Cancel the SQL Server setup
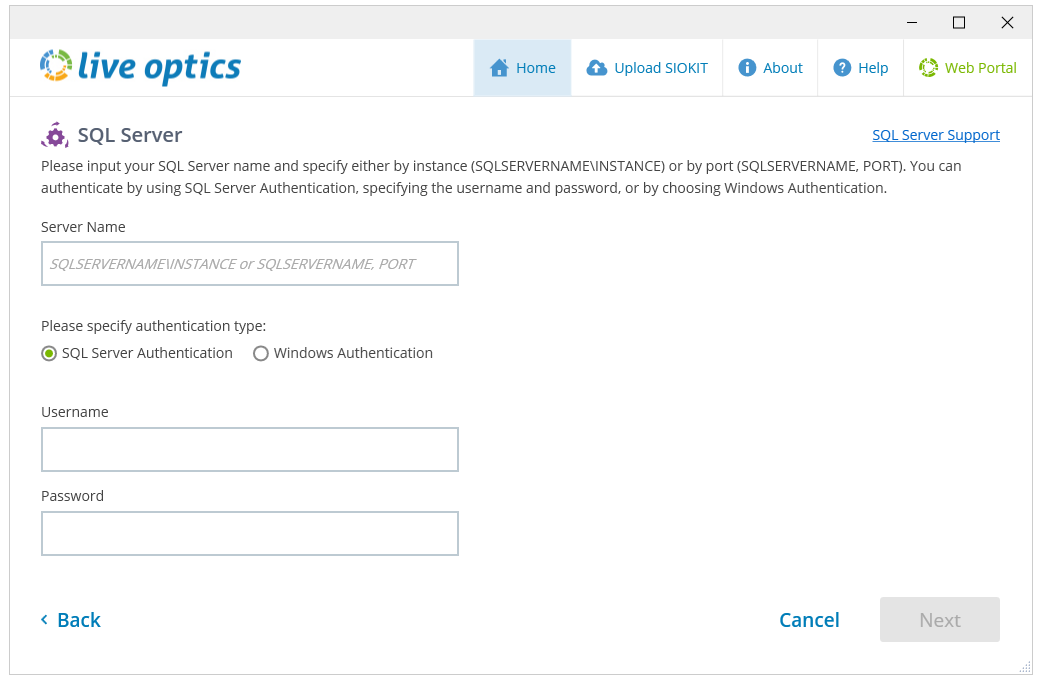 pyautogui.click(x=809, y=620)
